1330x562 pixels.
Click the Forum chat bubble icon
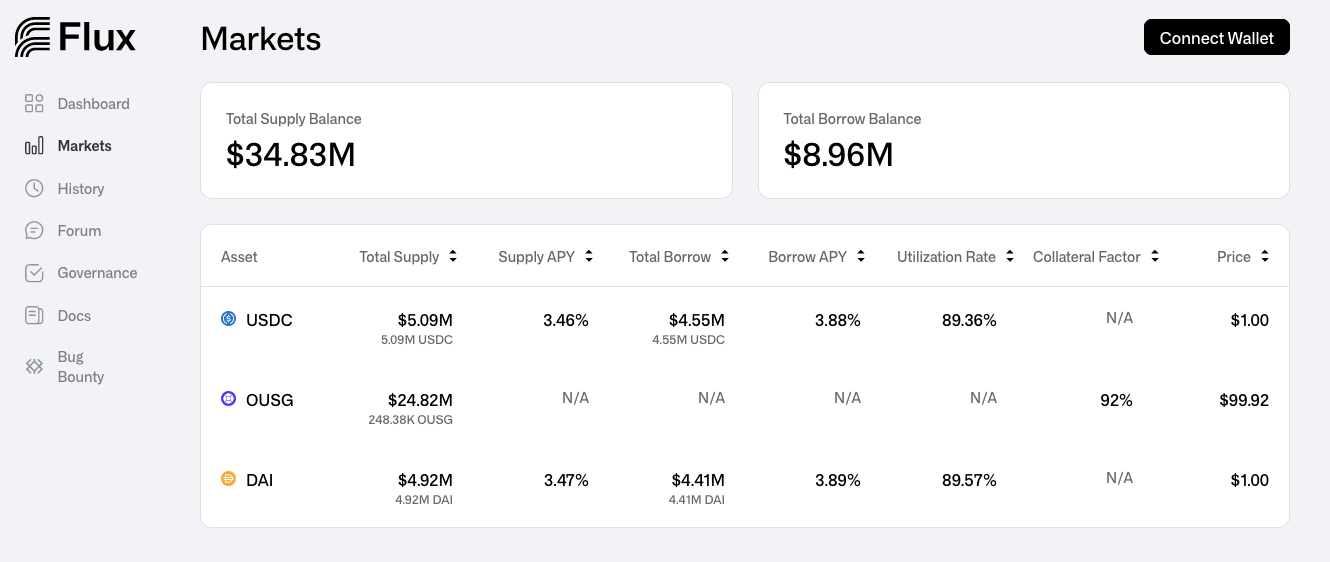(34, 230)
